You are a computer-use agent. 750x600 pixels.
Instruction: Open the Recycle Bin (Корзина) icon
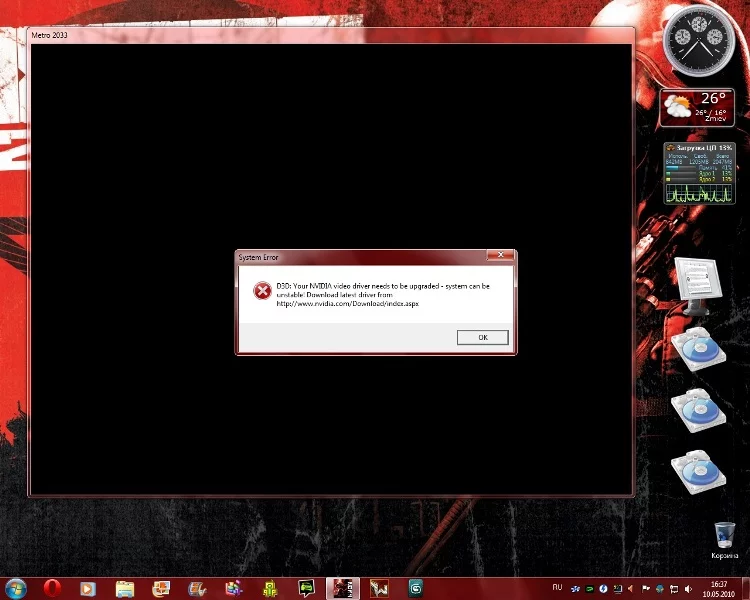click(724, 540)
